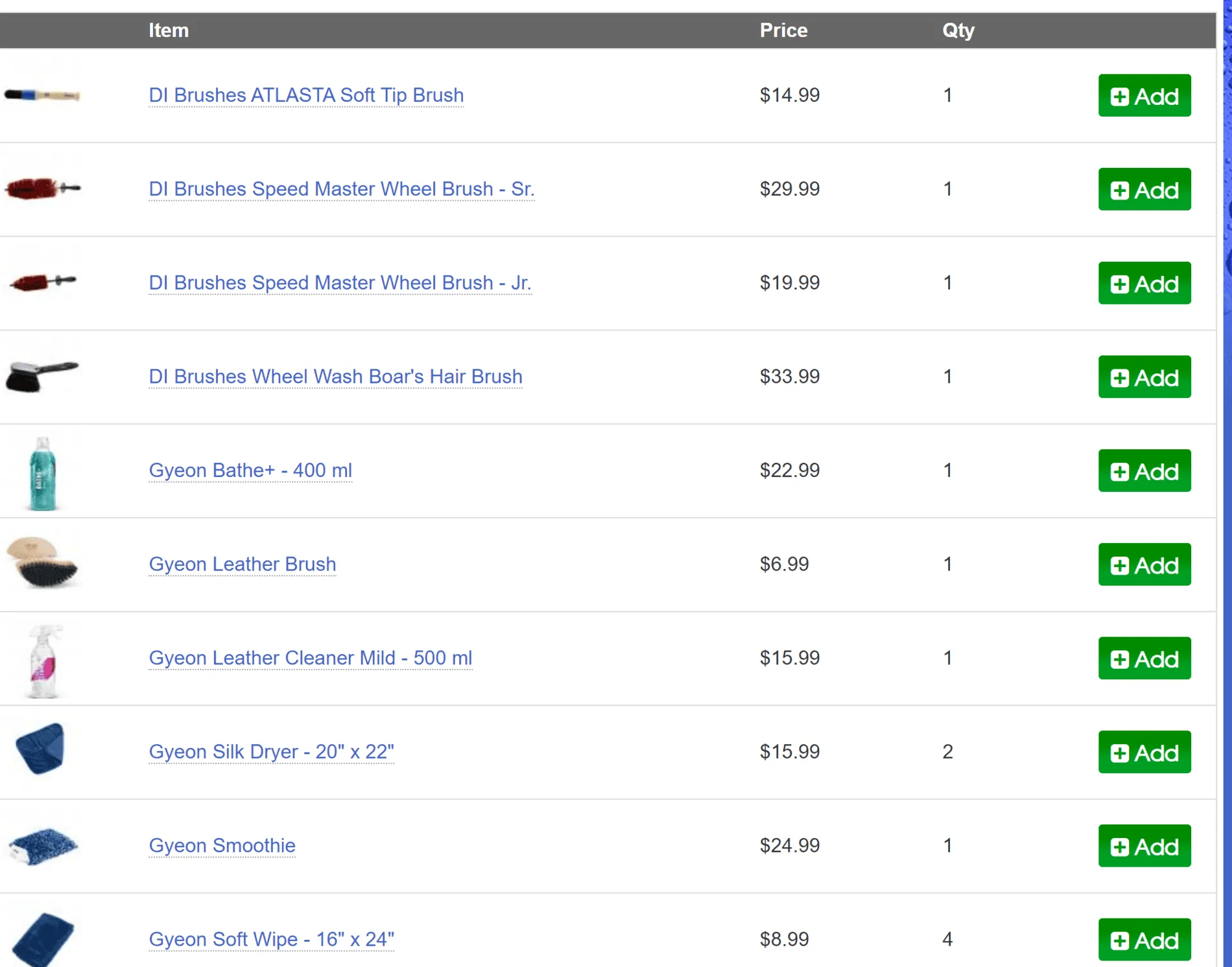The image size is (1232, 967).
Task: Click the Gyeon Smoothie wash mitt thumbnail
Action: coord(43,846)
